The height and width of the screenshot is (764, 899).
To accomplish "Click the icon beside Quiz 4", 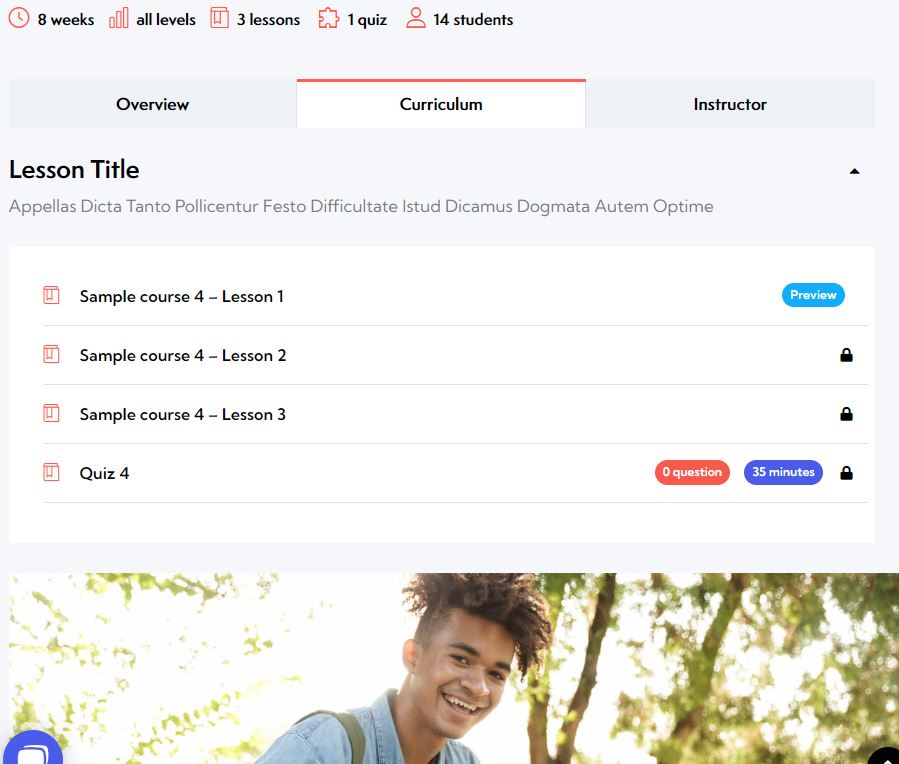I will [x=52, y=472].
